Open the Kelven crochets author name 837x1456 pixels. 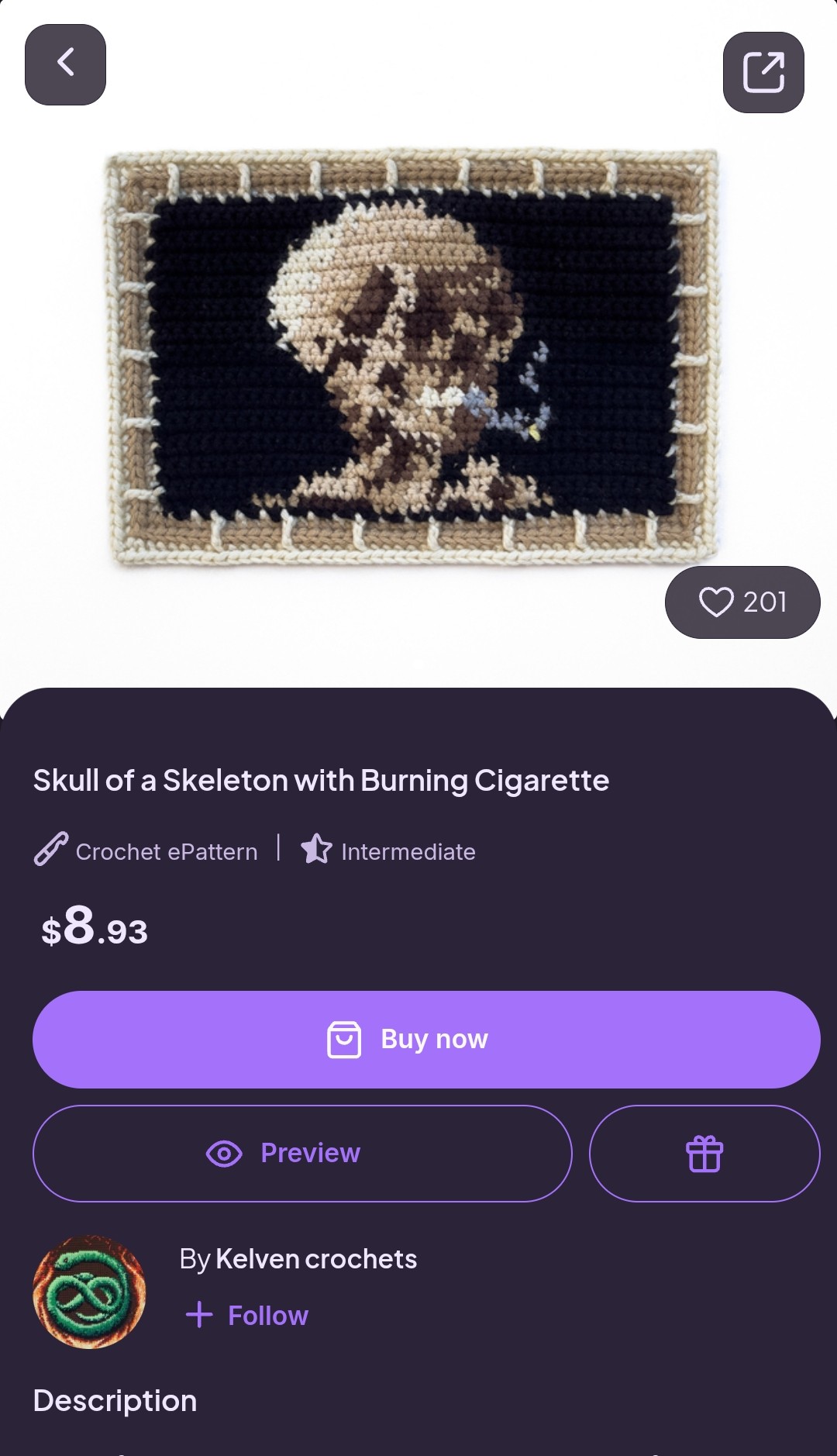click(x=316, y=1259)
